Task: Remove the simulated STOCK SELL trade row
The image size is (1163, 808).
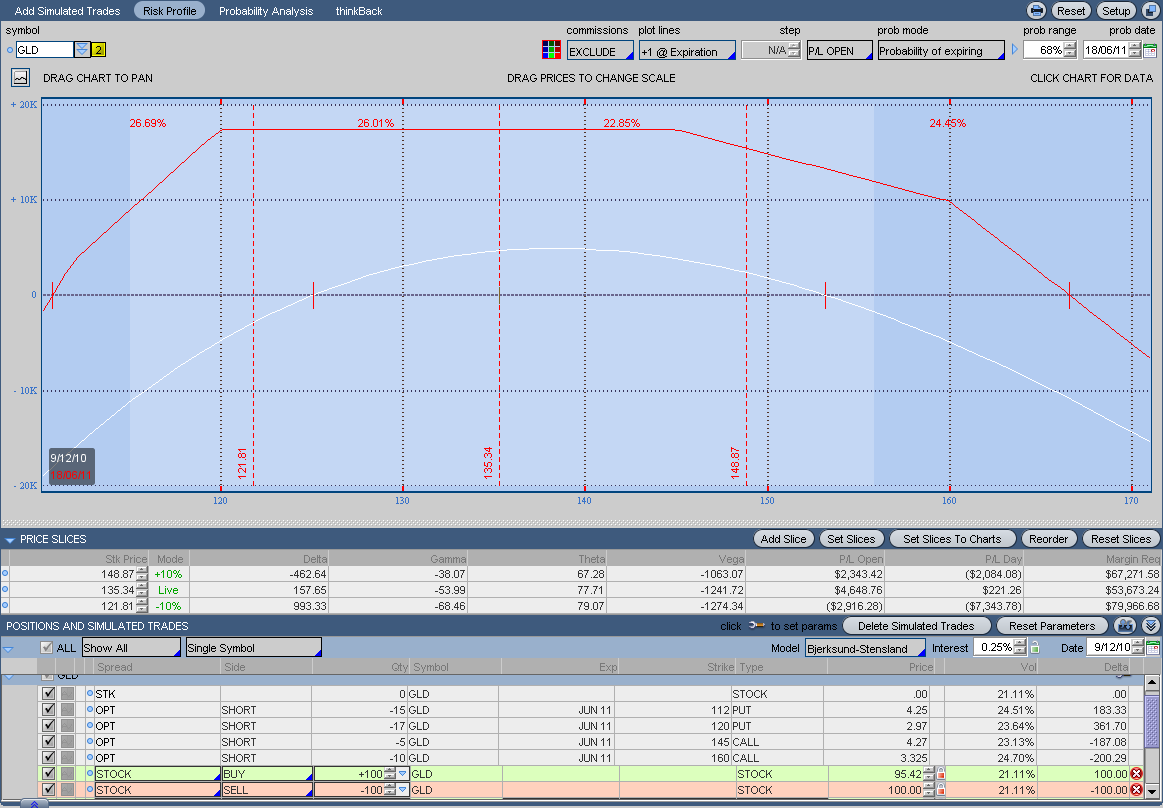Action: click(1136, 790)
